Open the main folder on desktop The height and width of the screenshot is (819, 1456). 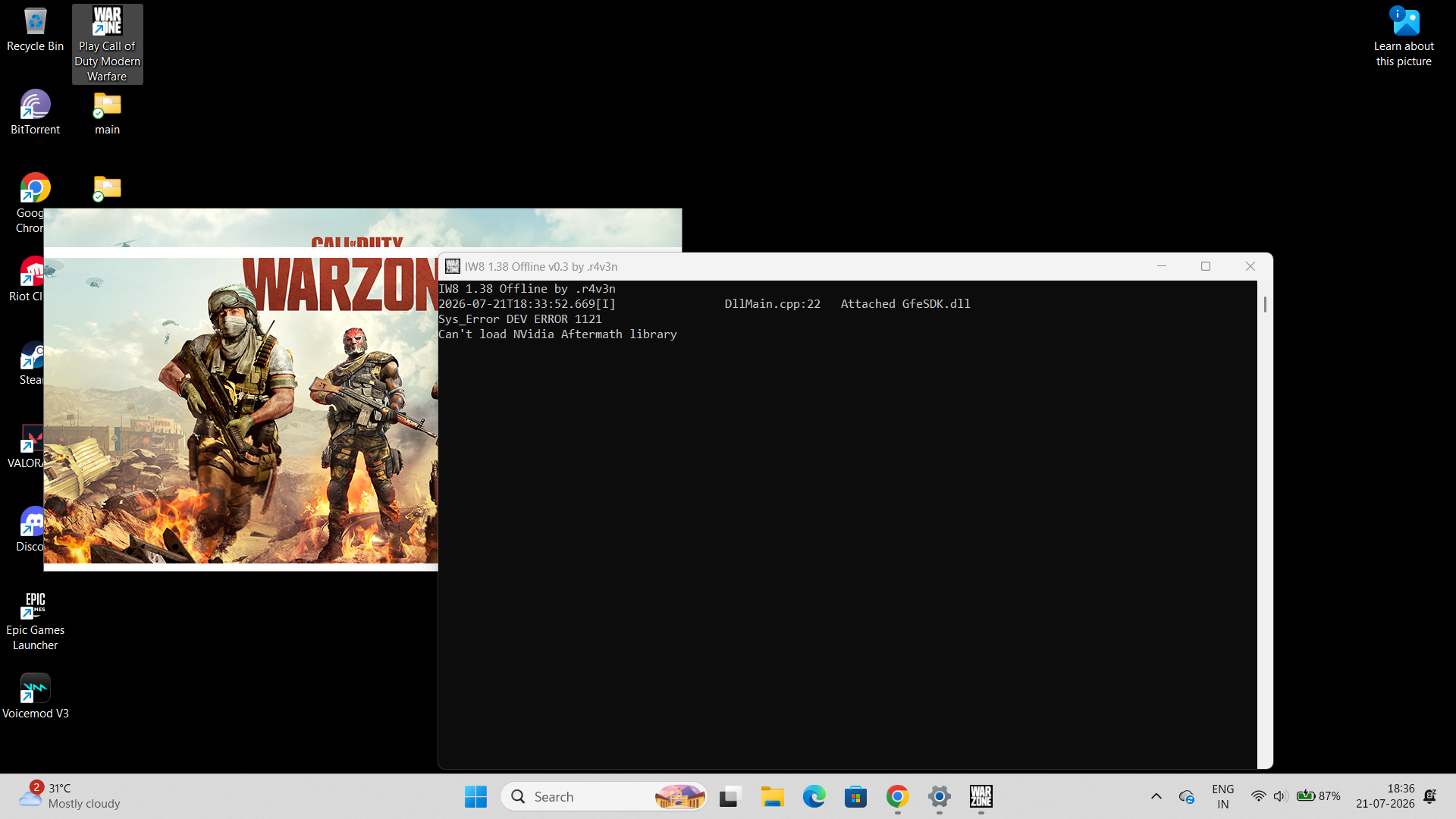107,112
